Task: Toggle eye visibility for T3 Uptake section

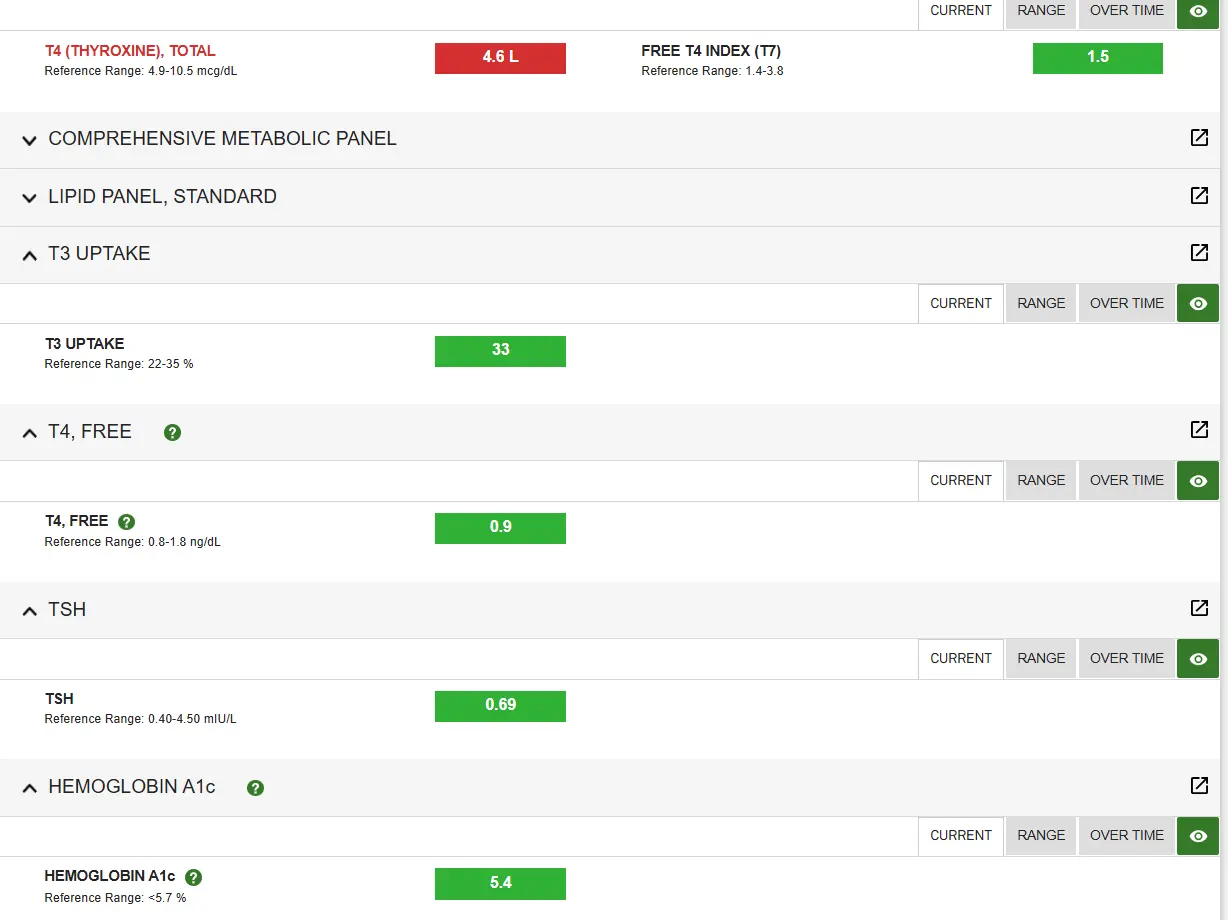Action: tap(1198, 304)
